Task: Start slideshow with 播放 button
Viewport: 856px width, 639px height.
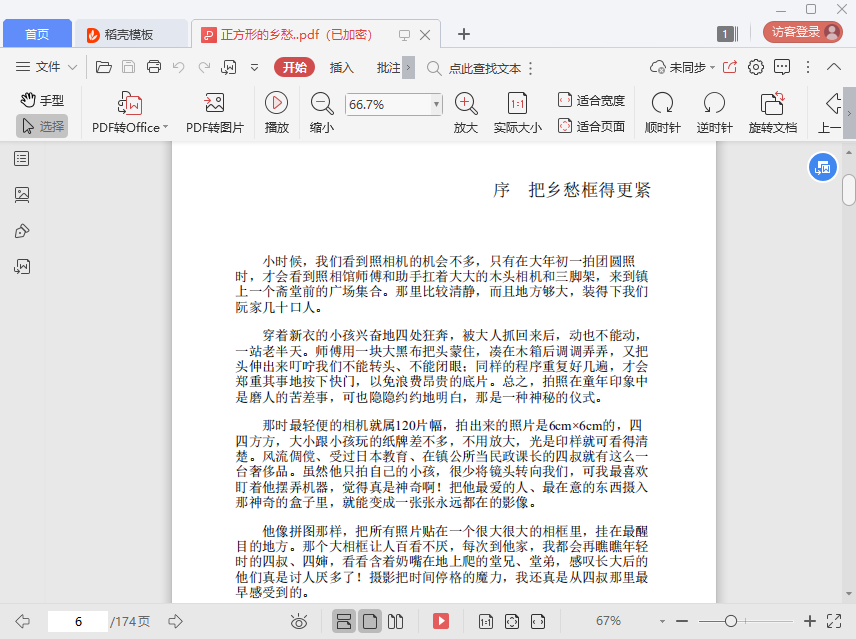Action: pyautogui.click(x=276, y=114)
